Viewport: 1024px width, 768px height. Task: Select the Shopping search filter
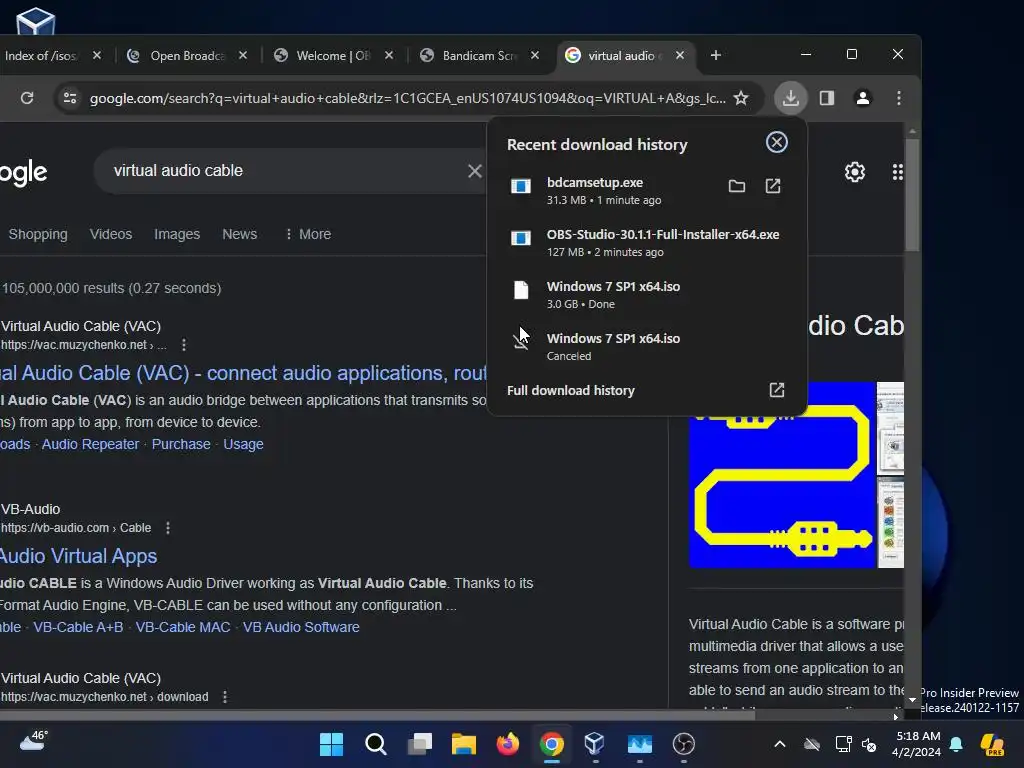pos(38,234)
